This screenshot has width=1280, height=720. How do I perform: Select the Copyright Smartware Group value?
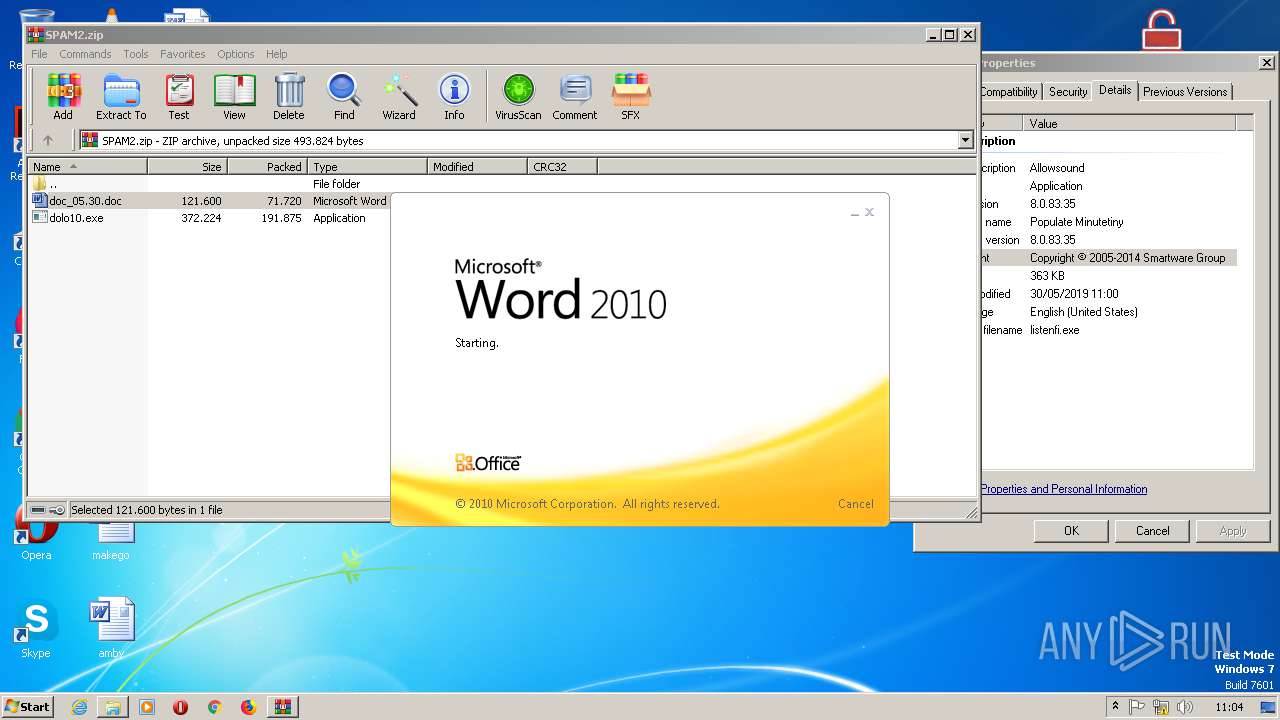[x=1127, y=258]
